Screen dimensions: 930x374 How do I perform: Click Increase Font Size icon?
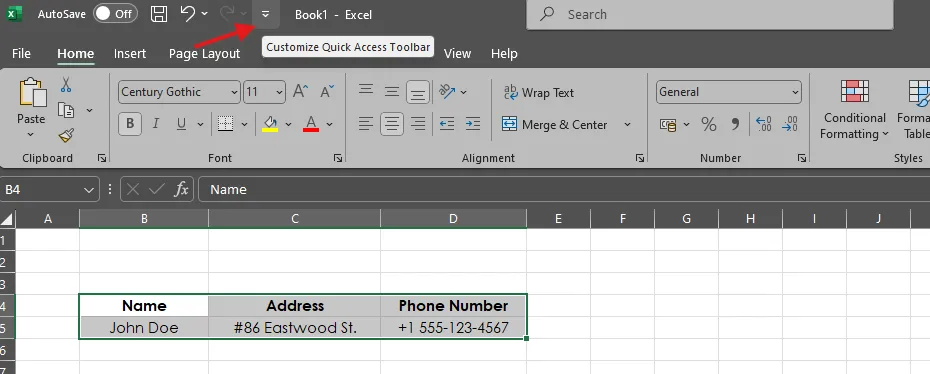tap(301, 91)
